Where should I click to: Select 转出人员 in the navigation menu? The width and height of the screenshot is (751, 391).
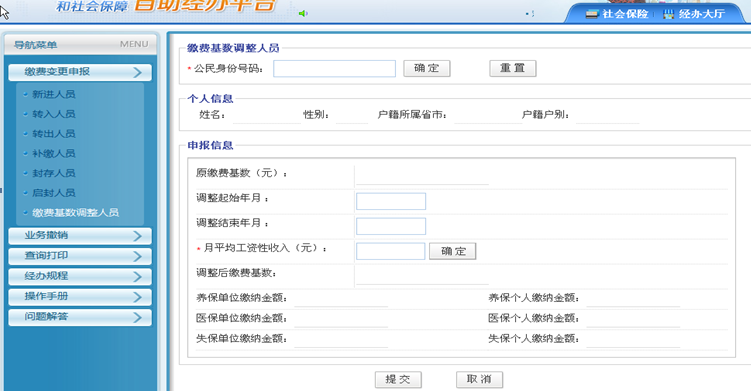click(54, 134)
